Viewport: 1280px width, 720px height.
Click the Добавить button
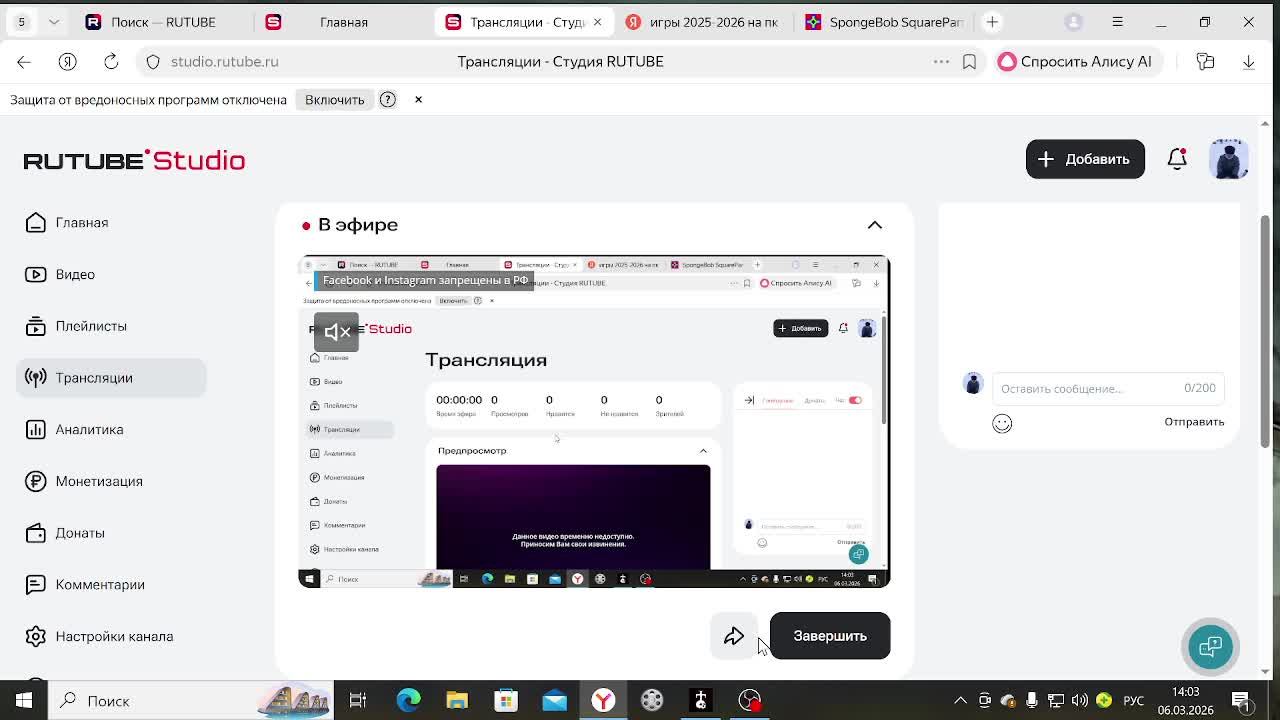pos(1085,159)
